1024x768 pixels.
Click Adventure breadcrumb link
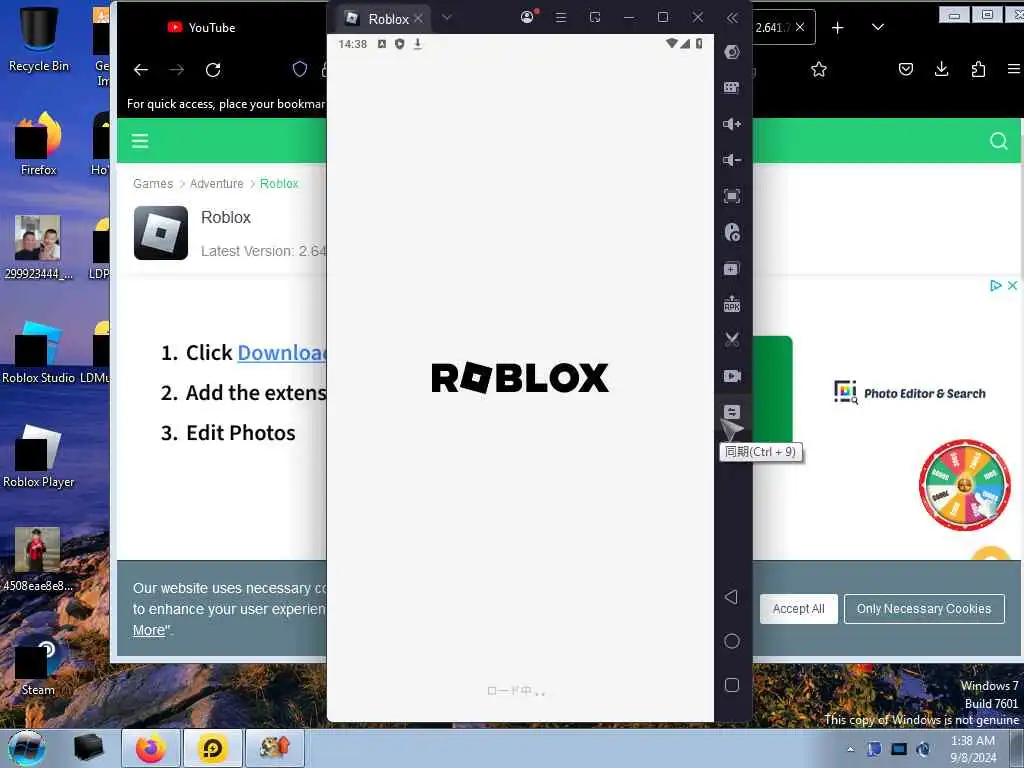coord(217,184)
